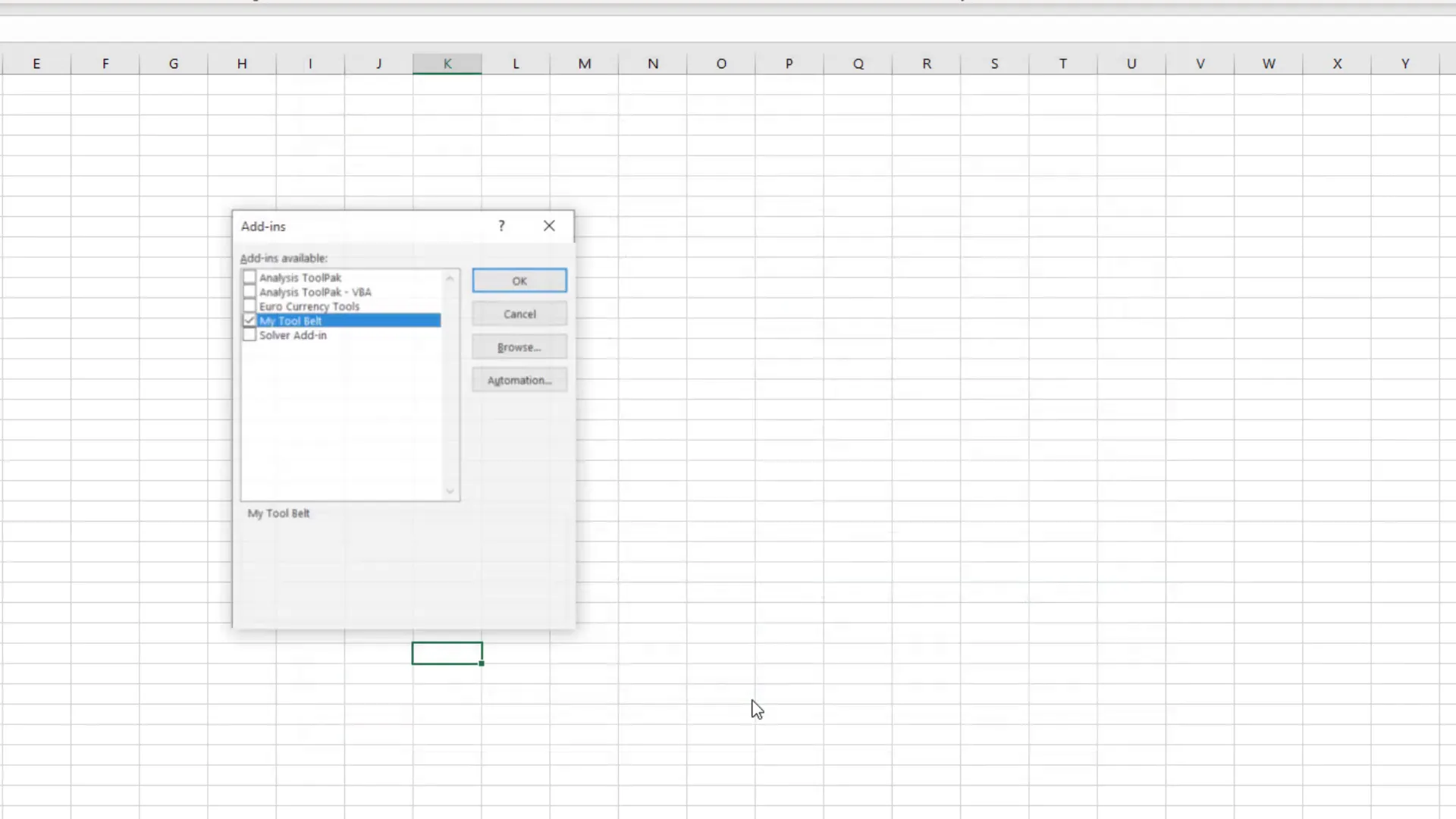The height and width of the screenshot is (819, 1456).
Task: Select column Y header
Action: tap(1405, 64)
